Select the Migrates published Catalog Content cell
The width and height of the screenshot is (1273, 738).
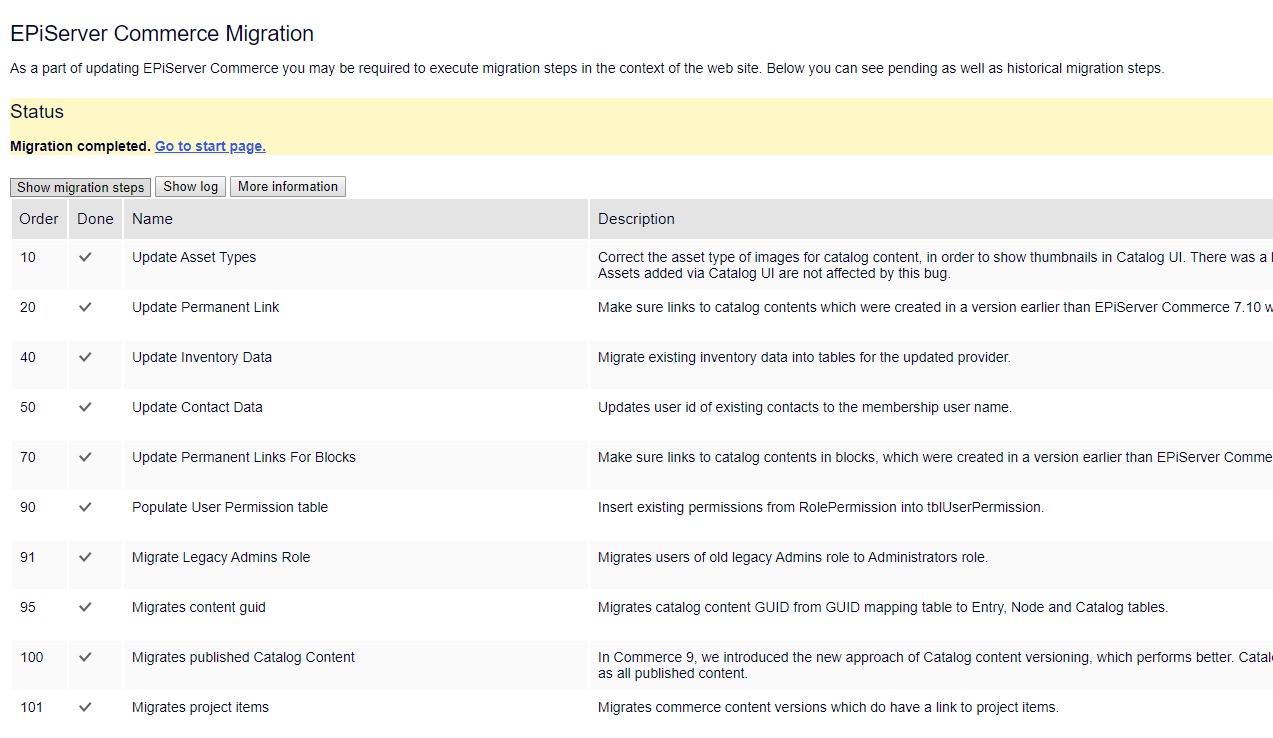click(x=356, y=665)
